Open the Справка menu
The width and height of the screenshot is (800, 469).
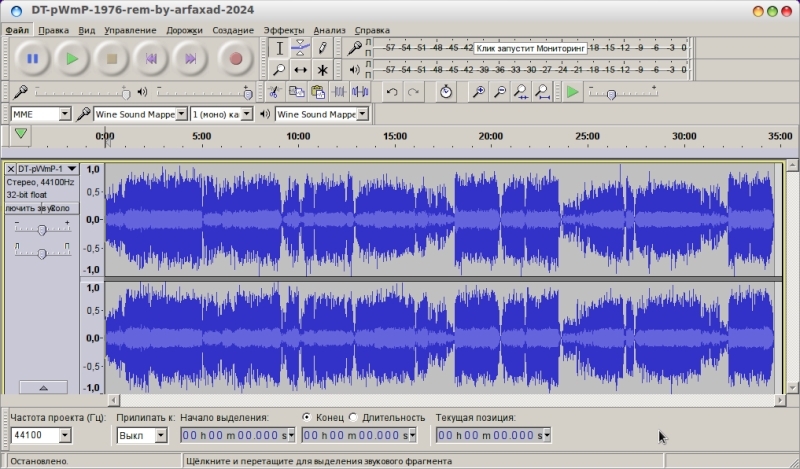pos(372,30)
